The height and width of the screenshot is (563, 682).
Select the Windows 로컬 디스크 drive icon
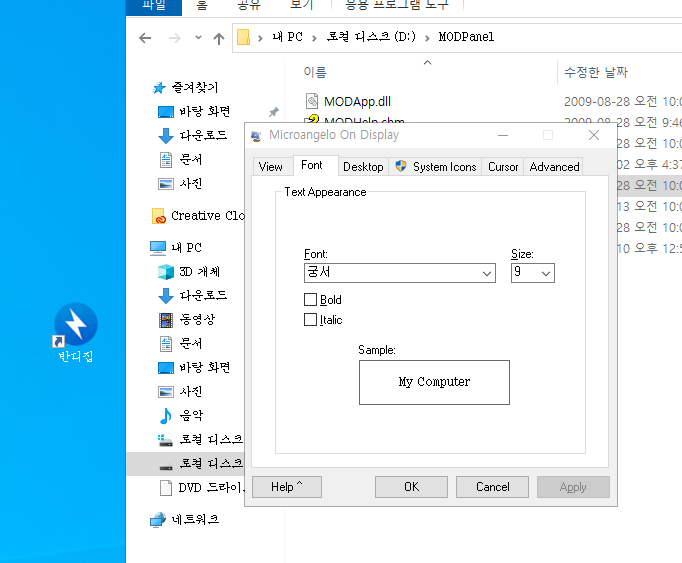coord(165,440)
